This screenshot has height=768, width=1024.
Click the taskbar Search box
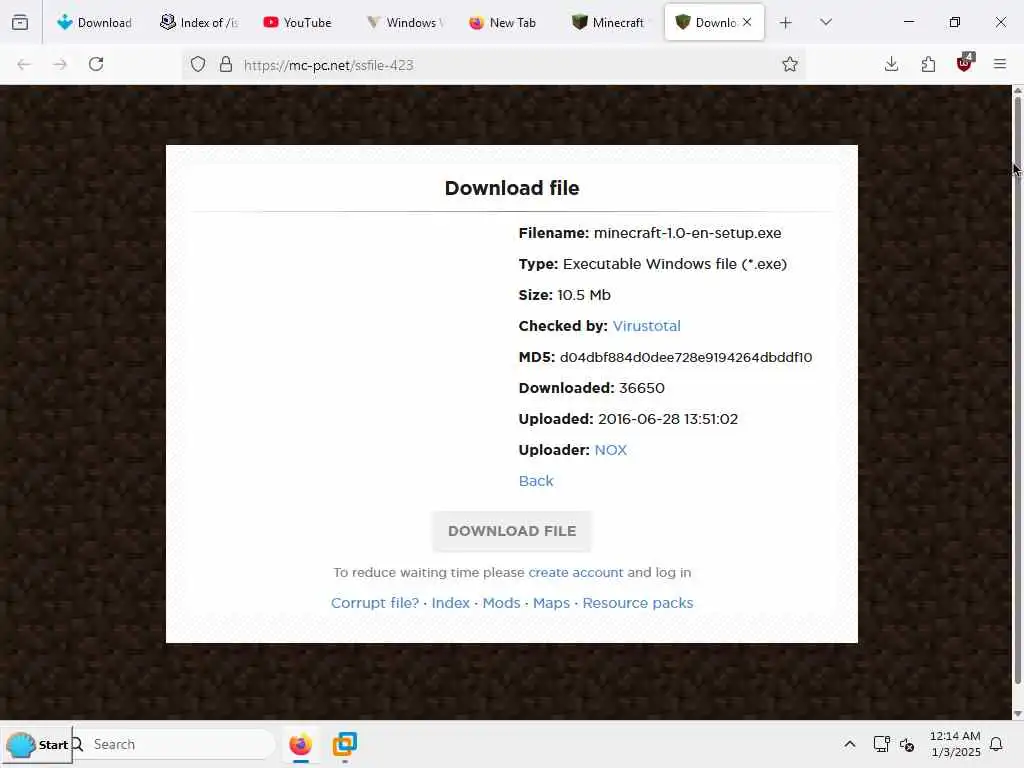pos(173,744)
